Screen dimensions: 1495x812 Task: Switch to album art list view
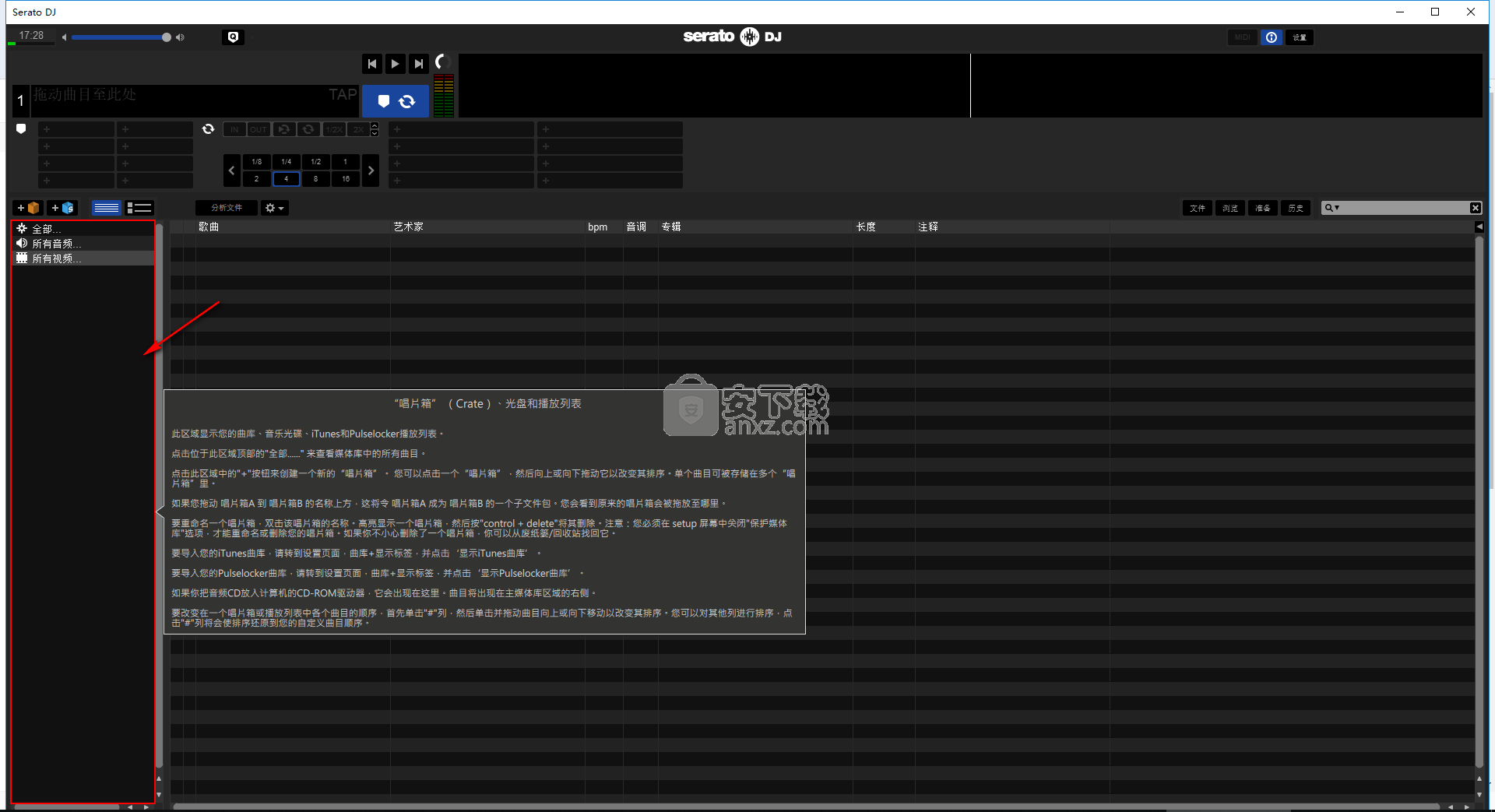coord(139,208)
